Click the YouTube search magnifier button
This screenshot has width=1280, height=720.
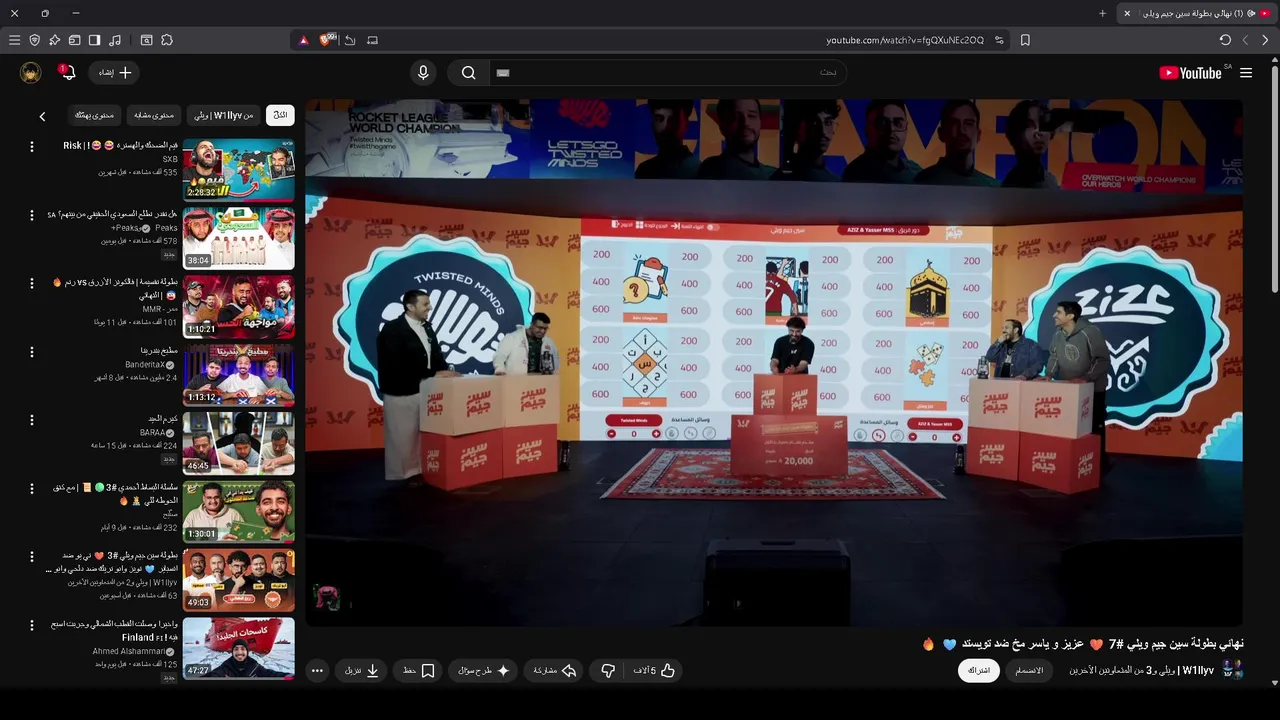468,73
